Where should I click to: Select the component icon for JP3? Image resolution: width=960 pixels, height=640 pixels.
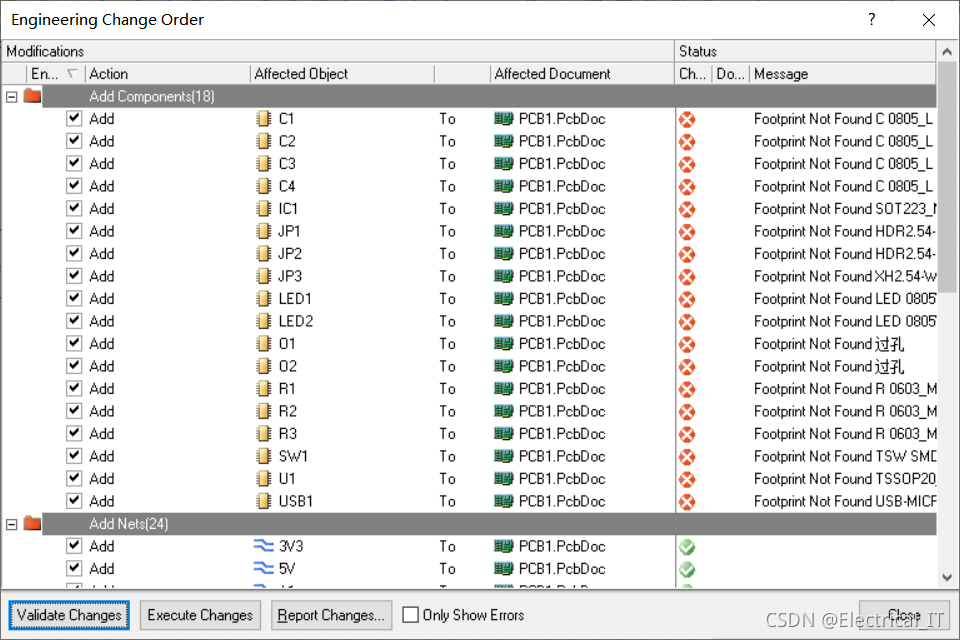(263, 276)
